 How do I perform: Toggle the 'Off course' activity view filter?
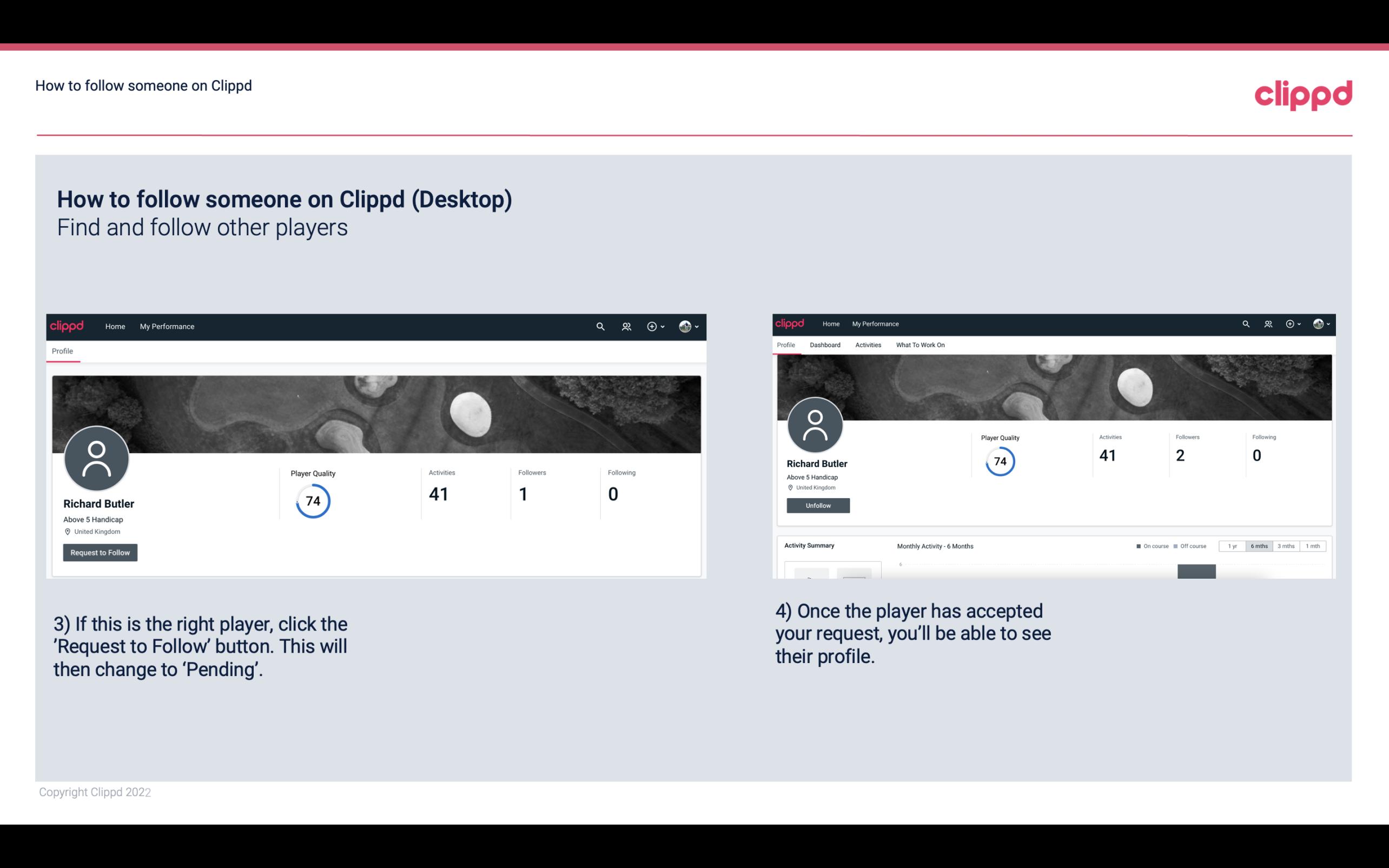pyautogui.click(x=1191, y=546)
